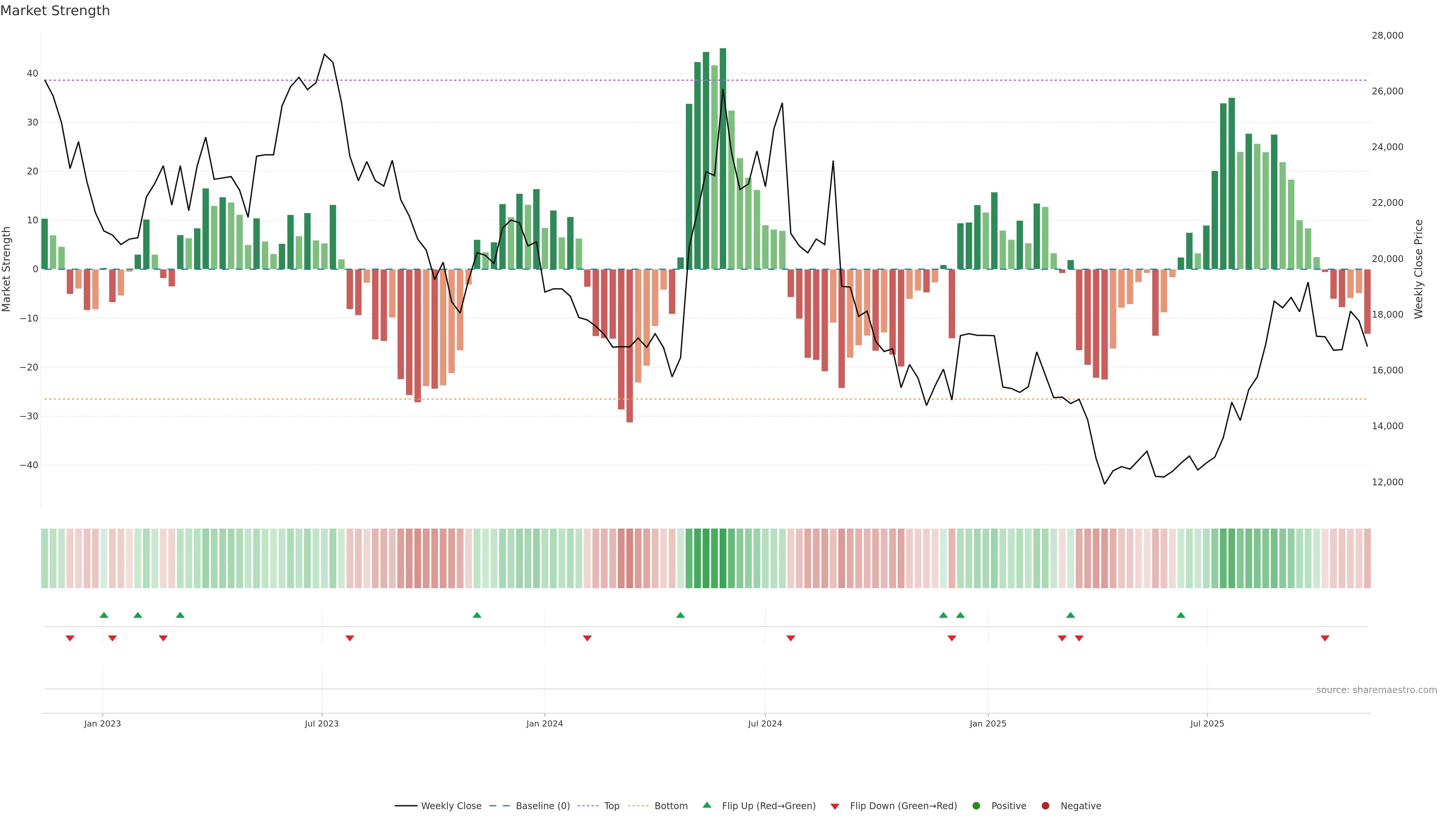Click the Flip Down red triangle legend icon
Screen dimensions: 1456x819
[835, 806]
